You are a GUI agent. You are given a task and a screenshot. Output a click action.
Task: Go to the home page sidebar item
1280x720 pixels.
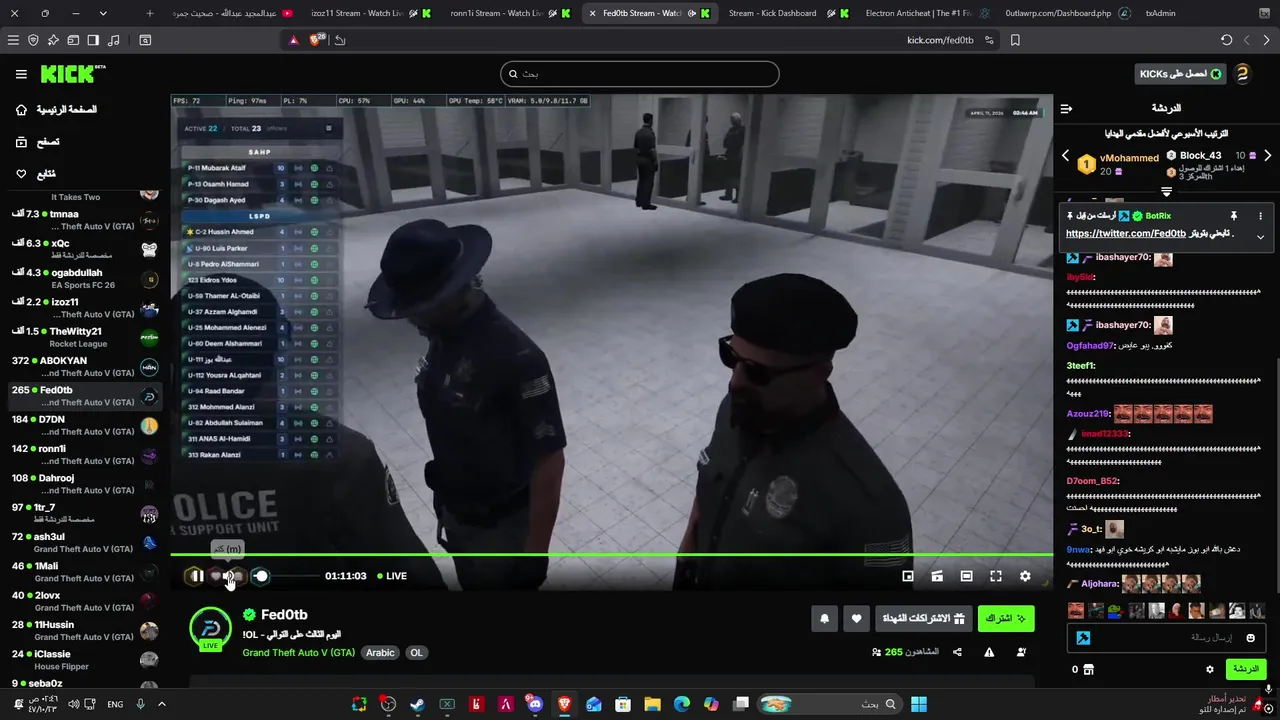coord(56,109)
